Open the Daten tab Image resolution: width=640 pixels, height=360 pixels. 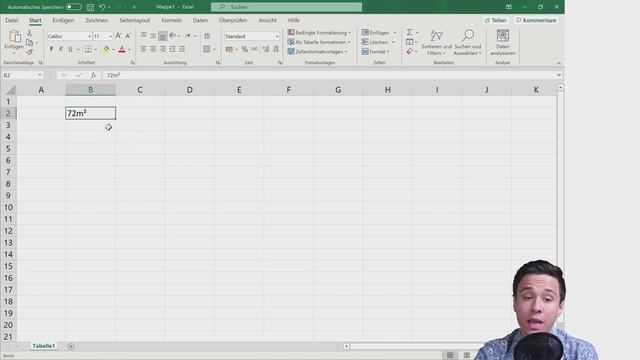200,20
